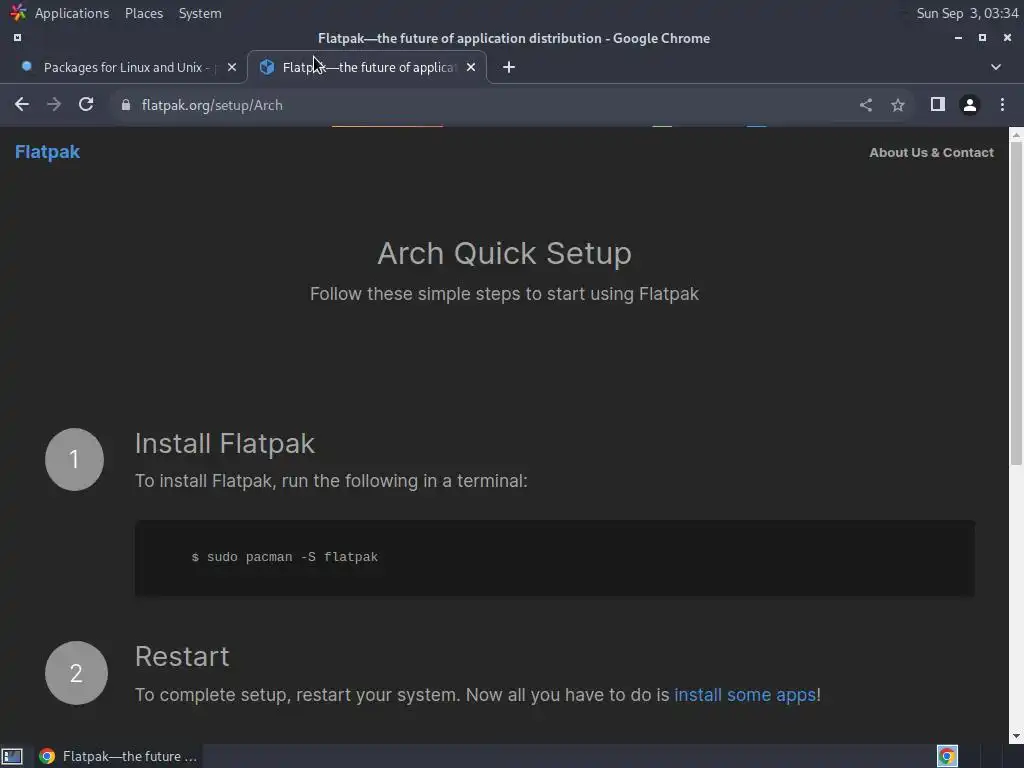
Task: Select the Flatpak tab
Action: click(x=367, y=67)
